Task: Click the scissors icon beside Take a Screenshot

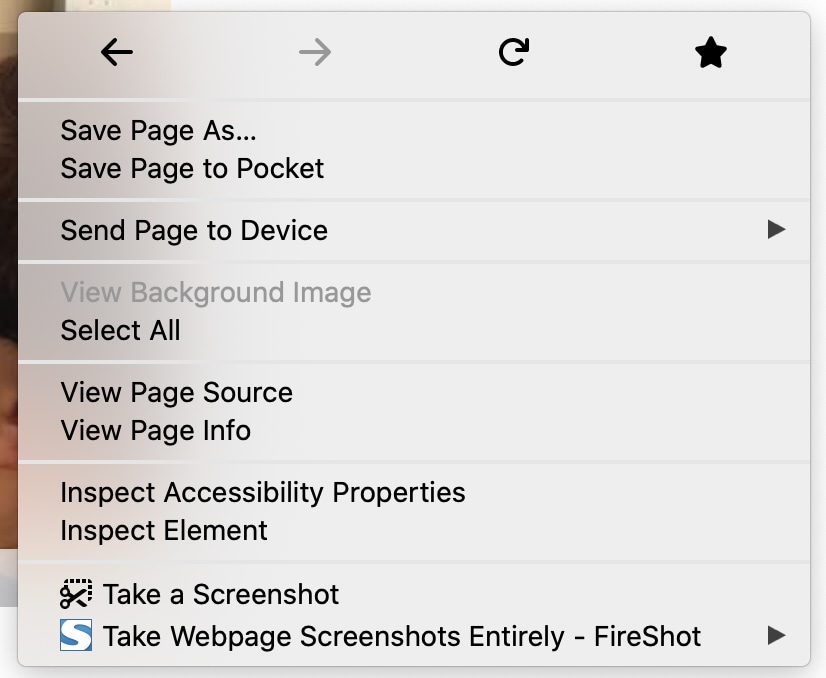Action: coord(76,595)
